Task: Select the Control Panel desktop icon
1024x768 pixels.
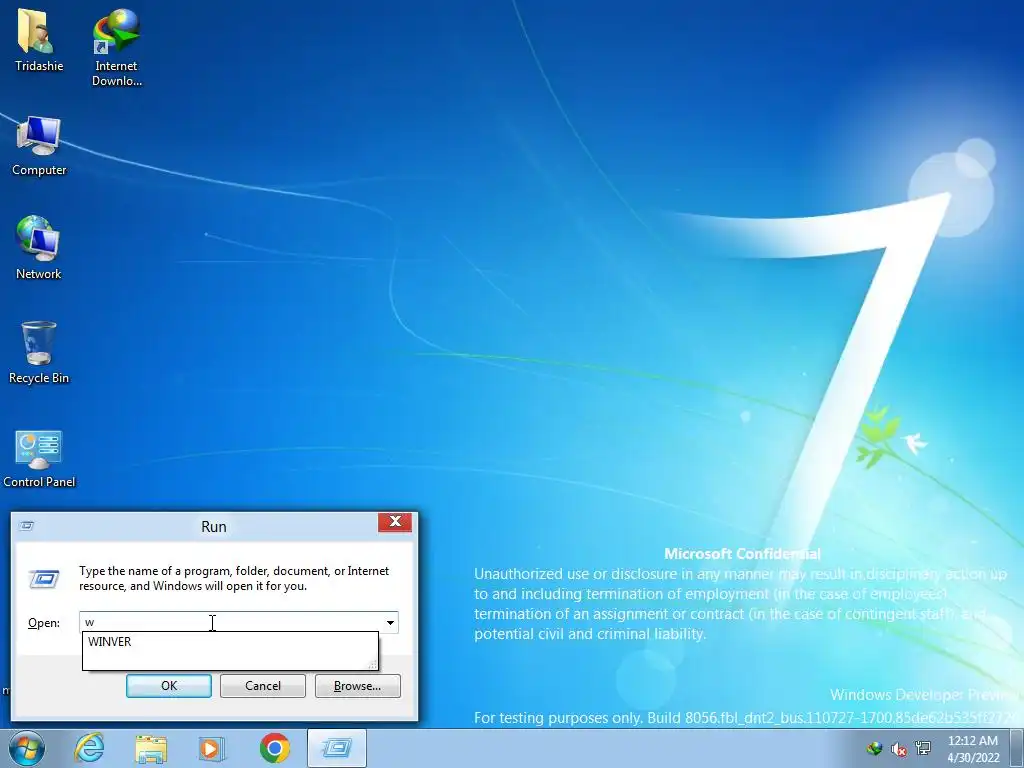Action: point(39,458)
